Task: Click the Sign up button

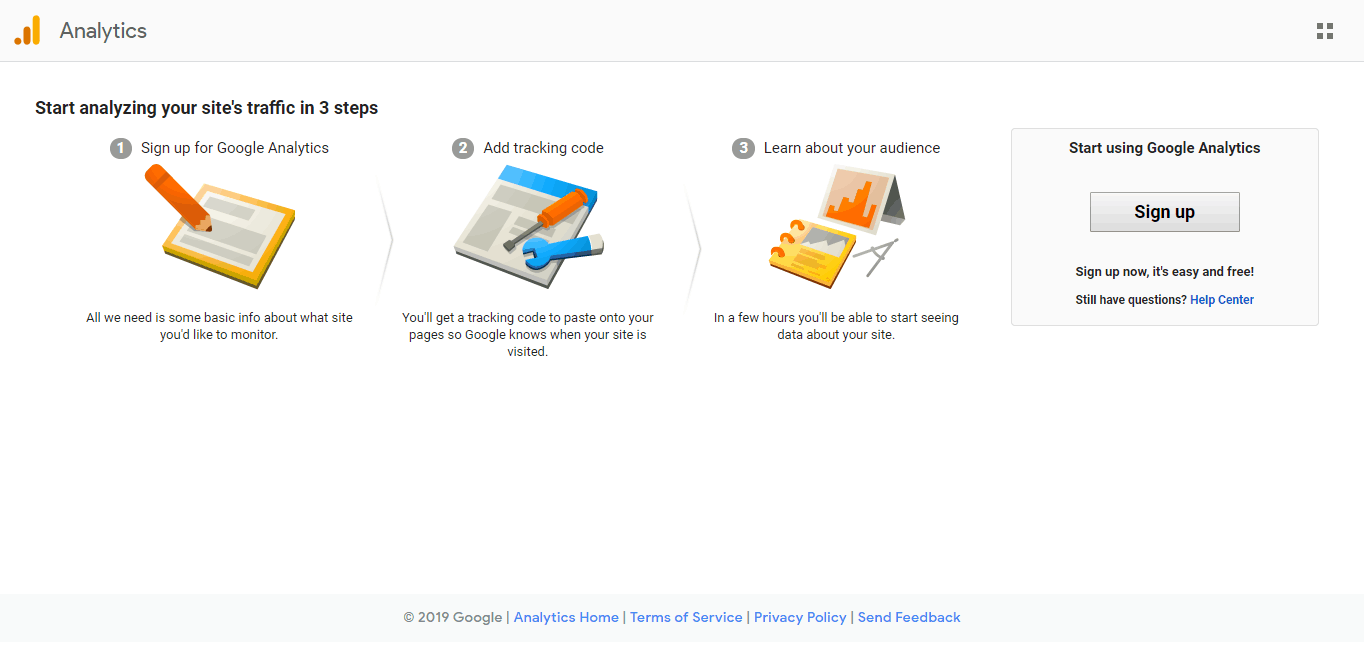Action: pos(1164,212)
